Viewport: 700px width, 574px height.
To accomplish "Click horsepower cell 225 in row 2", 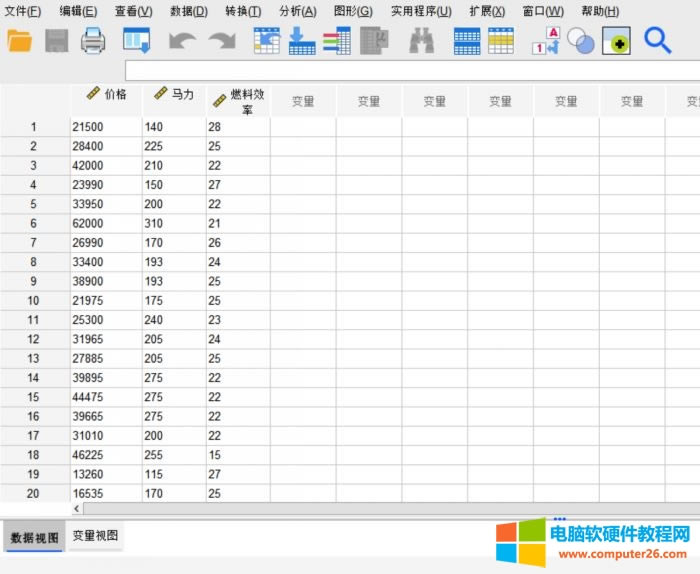I will (x=174, y=146).
